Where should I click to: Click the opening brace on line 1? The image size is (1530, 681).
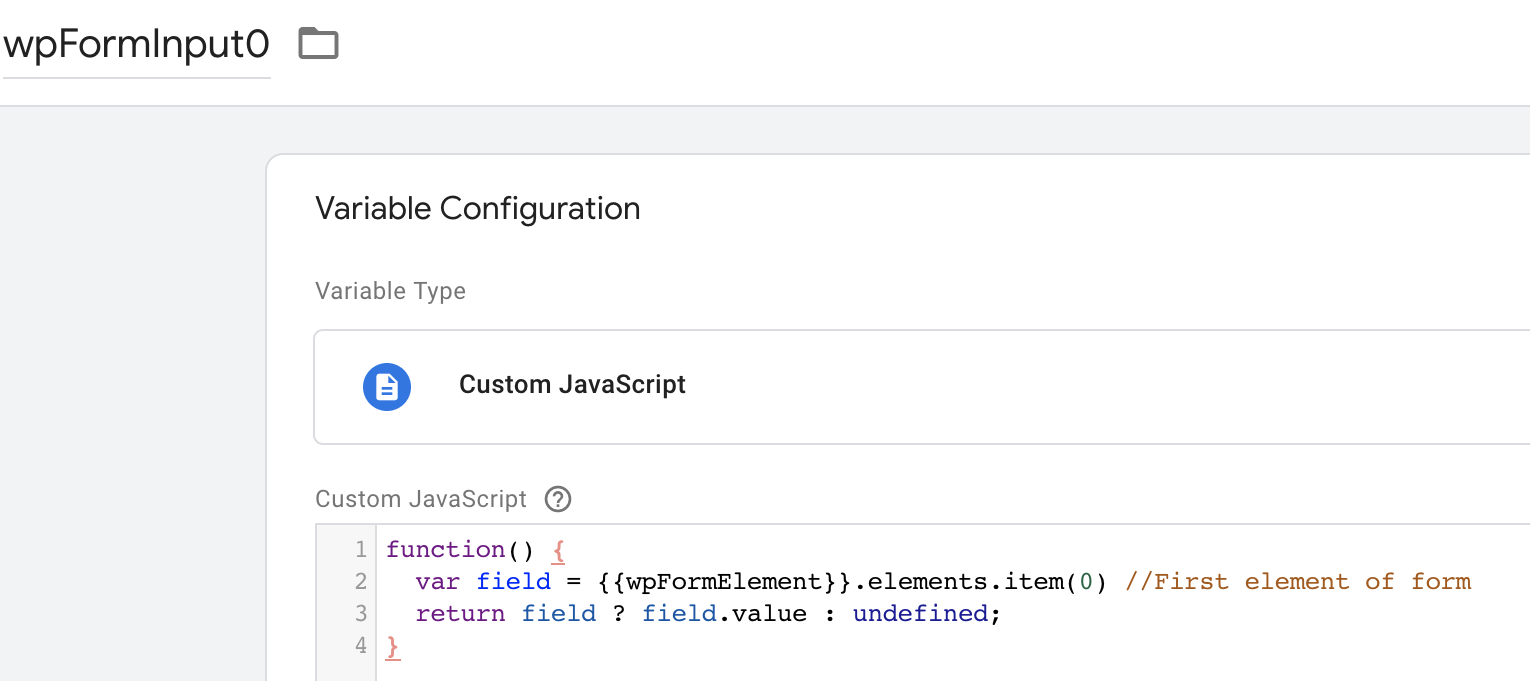558,549
